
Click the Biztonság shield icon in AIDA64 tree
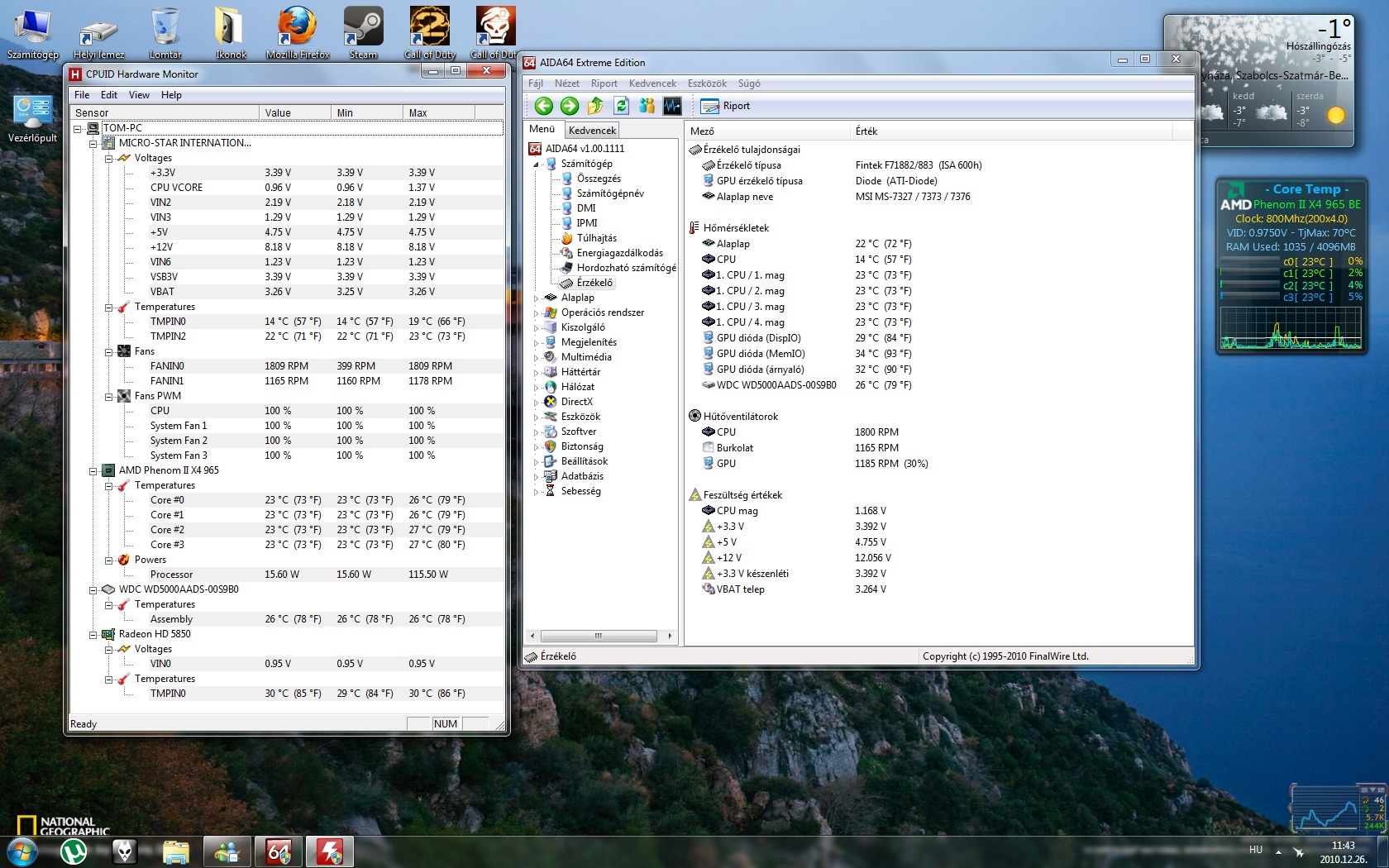coord(551,446)
